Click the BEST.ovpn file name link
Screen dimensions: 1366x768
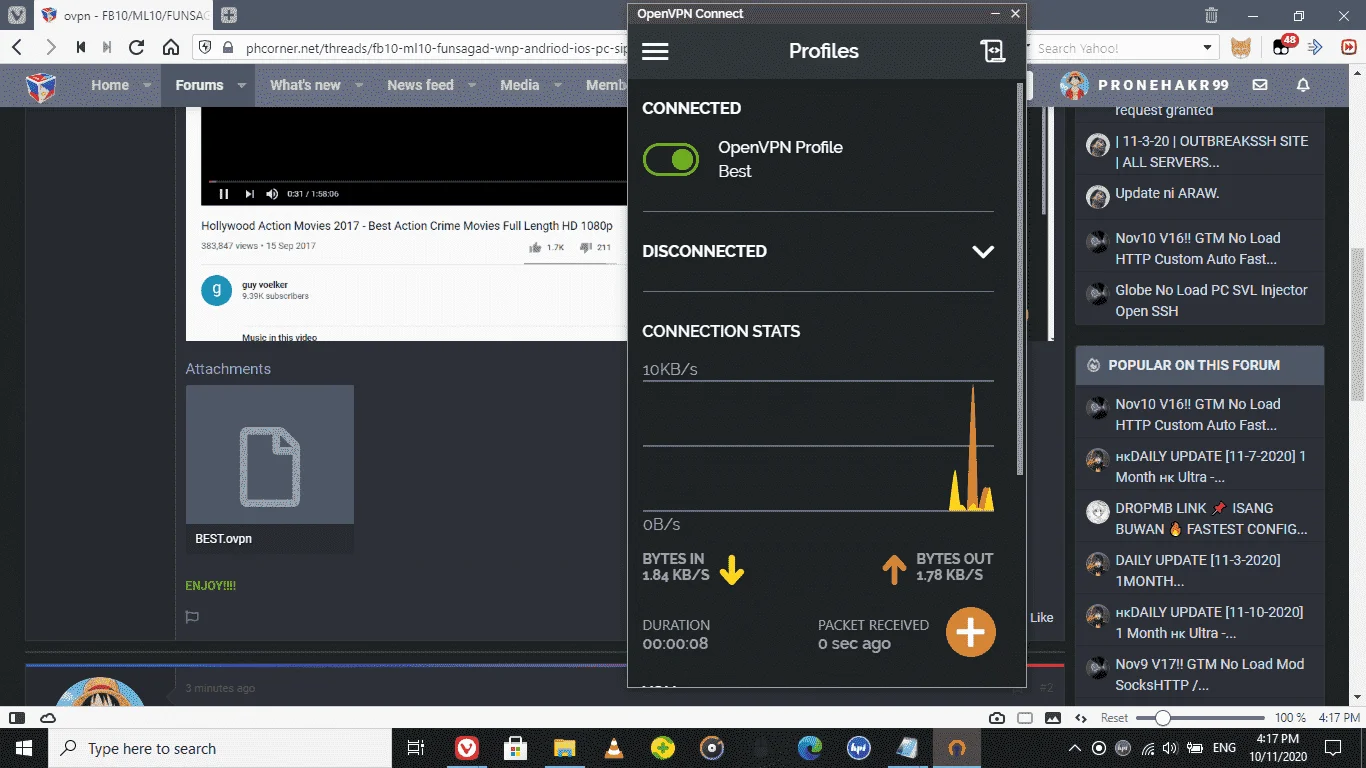223,538
